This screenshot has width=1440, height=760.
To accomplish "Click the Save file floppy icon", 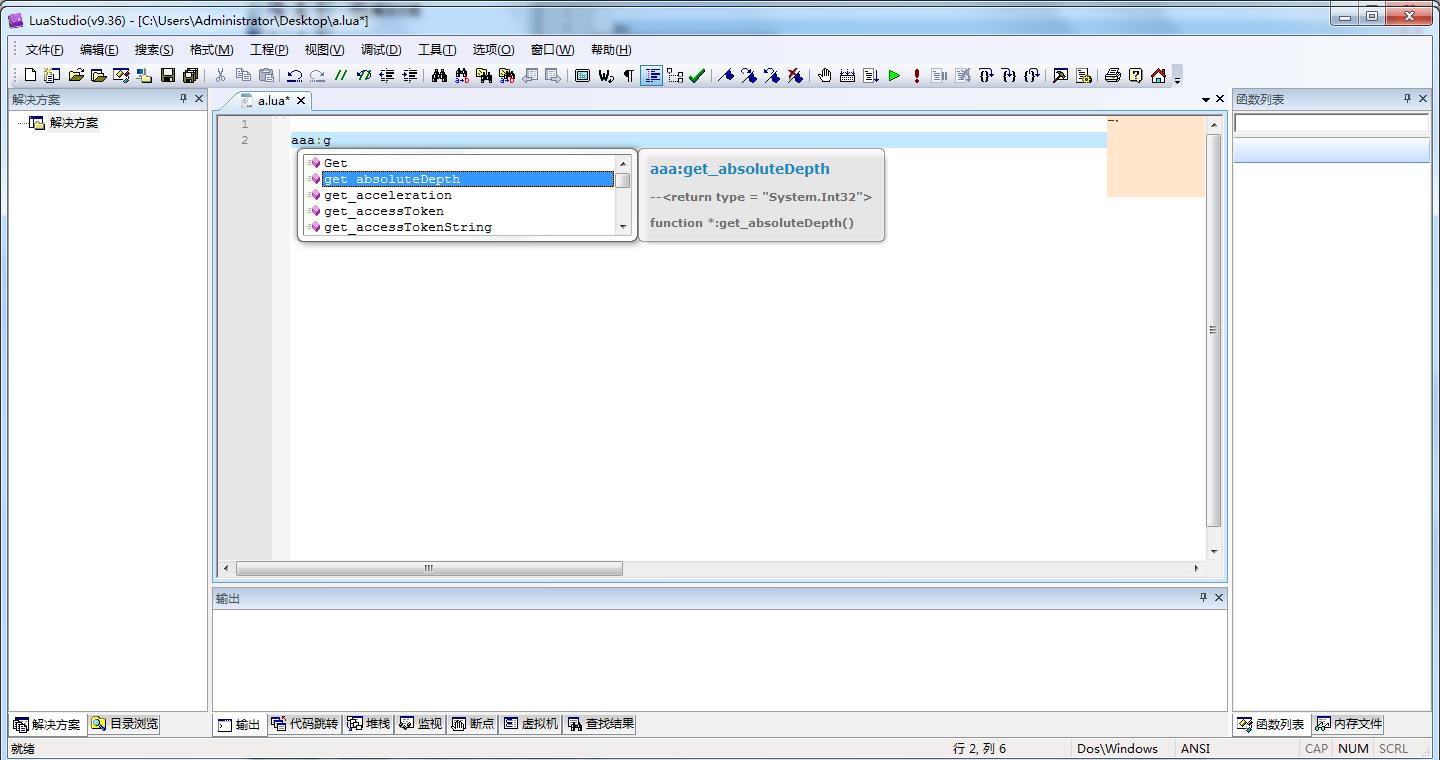I will coord(168,75).
